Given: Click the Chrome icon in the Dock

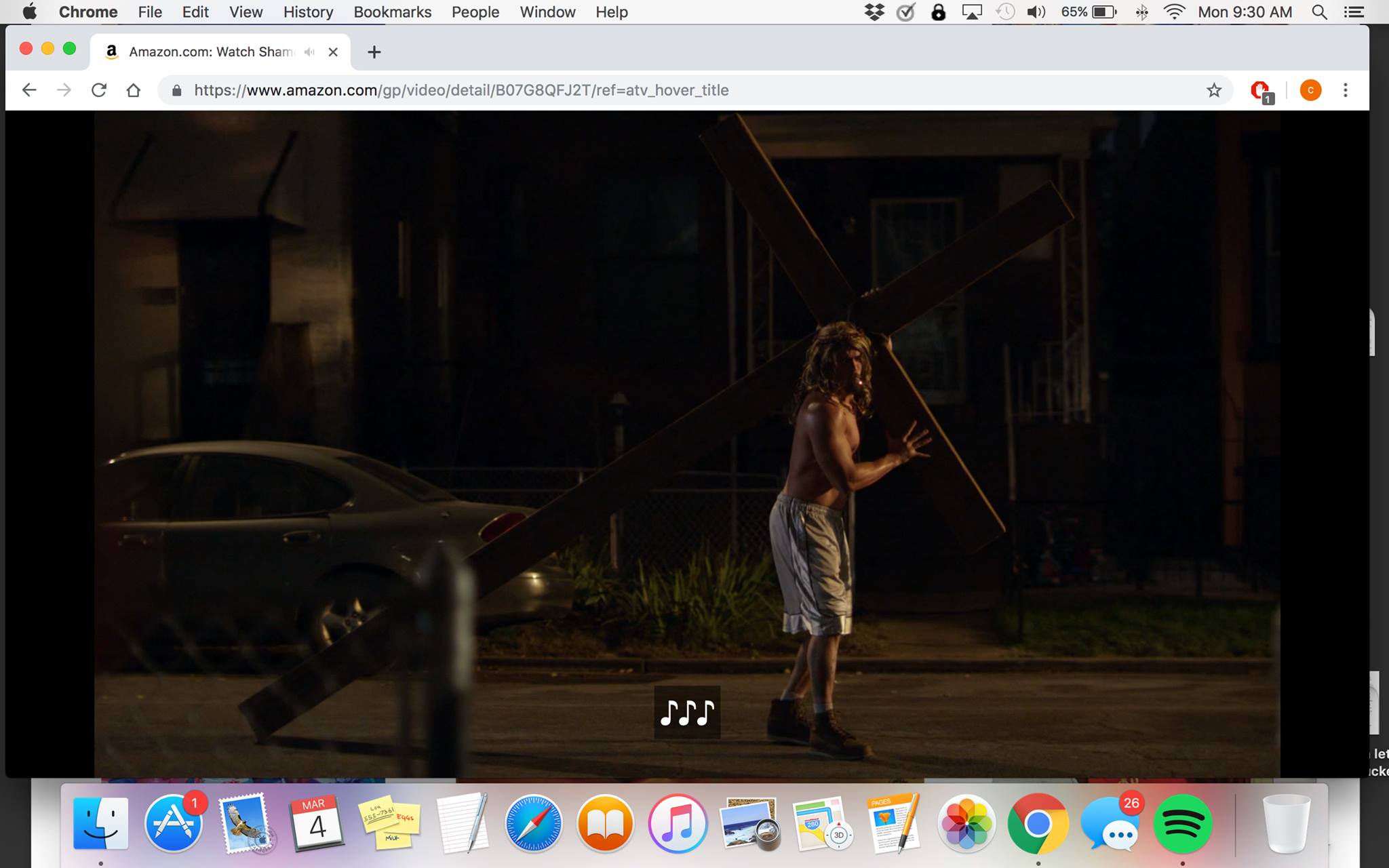Looking at the screenshot, I should 1038,823.
